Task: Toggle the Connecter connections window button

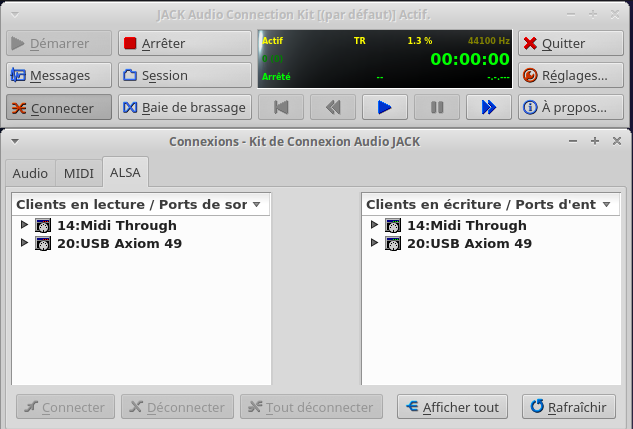Action: point(59,108)
